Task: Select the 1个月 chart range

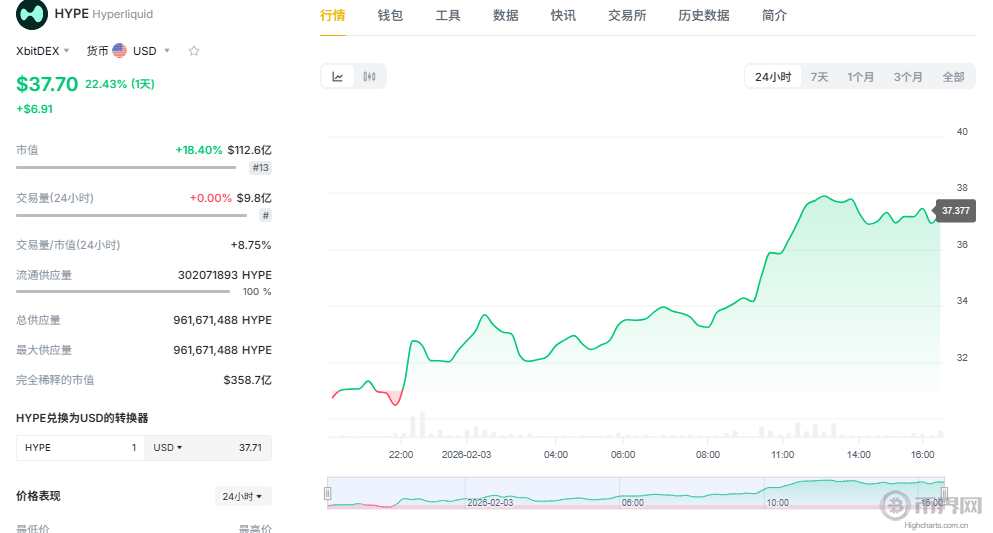Action: (860, 77)
